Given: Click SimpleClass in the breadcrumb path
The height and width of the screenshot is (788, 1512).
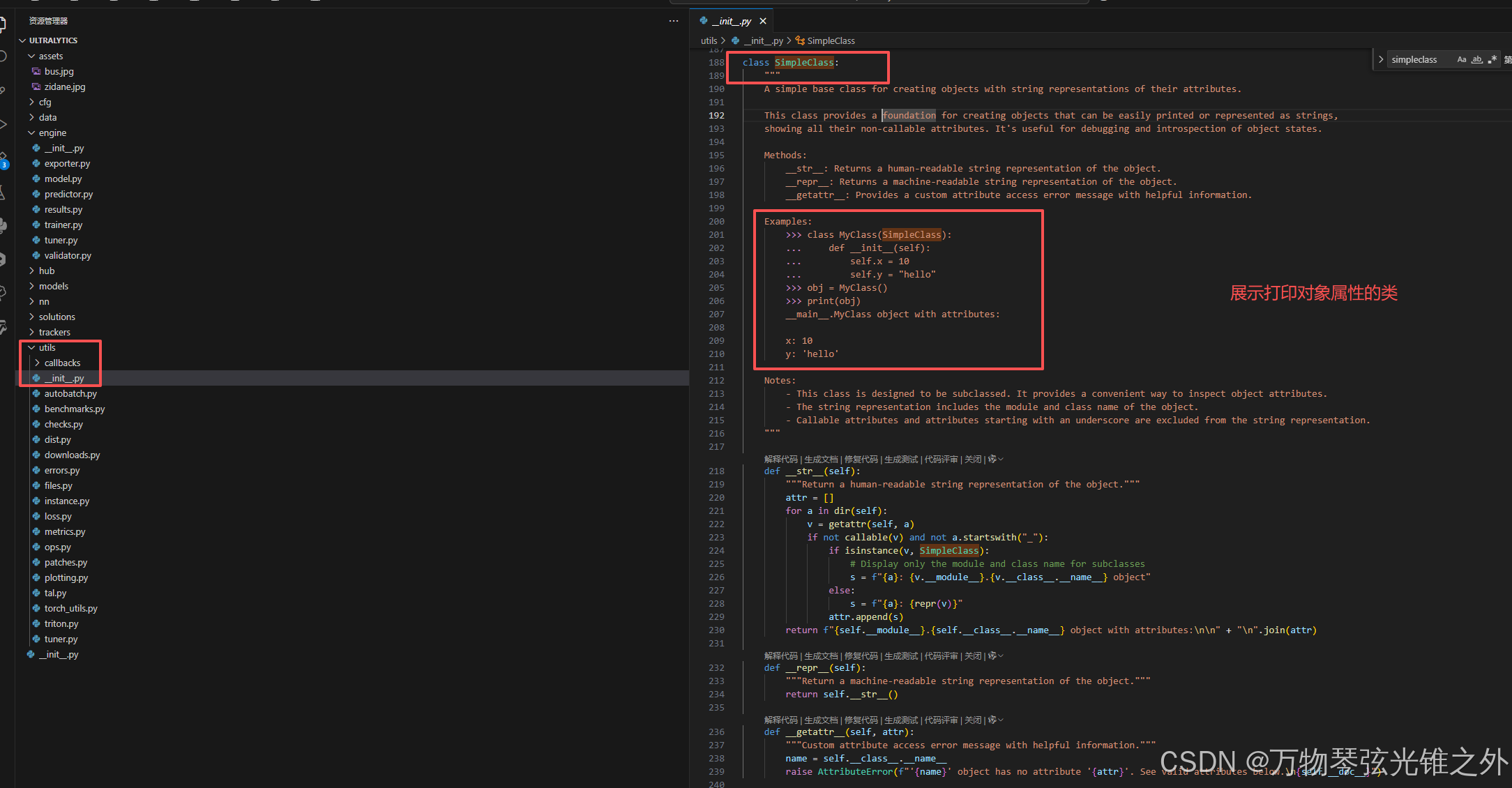Looking at the screenshot, I should (x=830, y=40).
